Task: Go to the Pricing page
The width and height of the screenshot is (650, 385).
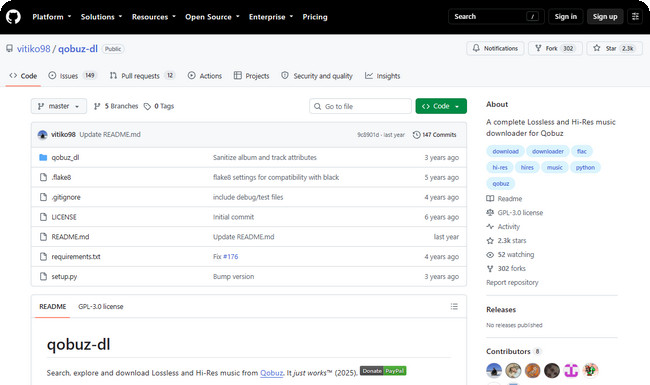Action: click(315, 17)
